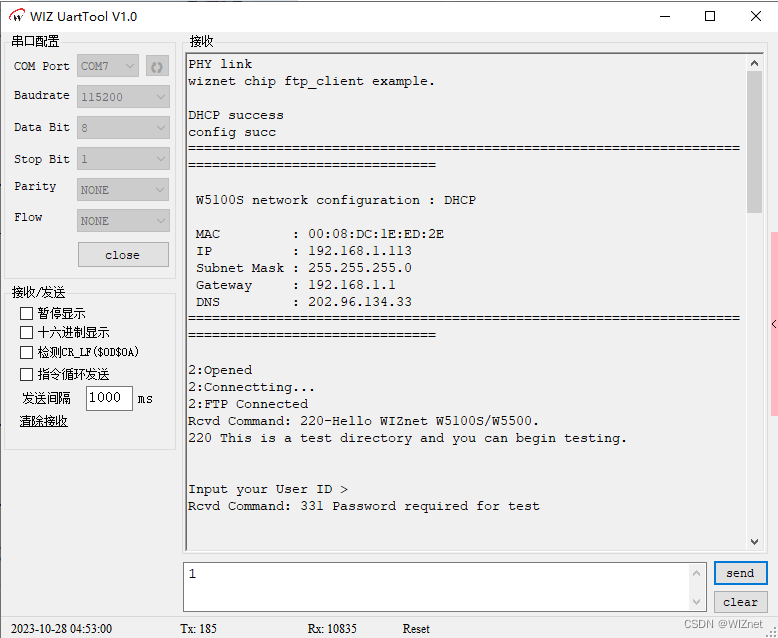Click the 'DHCP success' log line
Viewport: 778px width, 638px height.
[236, 115]
